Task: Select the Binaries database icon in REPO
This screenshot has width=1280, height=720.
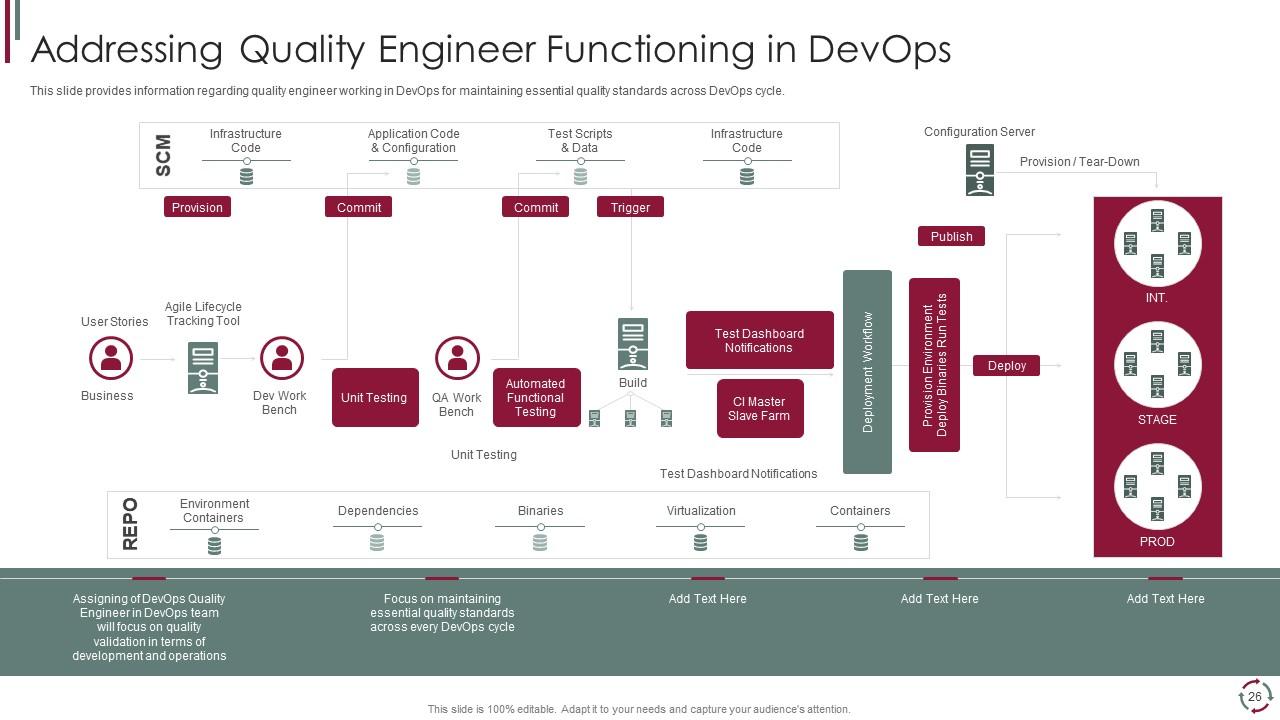Action: [539, 541]
